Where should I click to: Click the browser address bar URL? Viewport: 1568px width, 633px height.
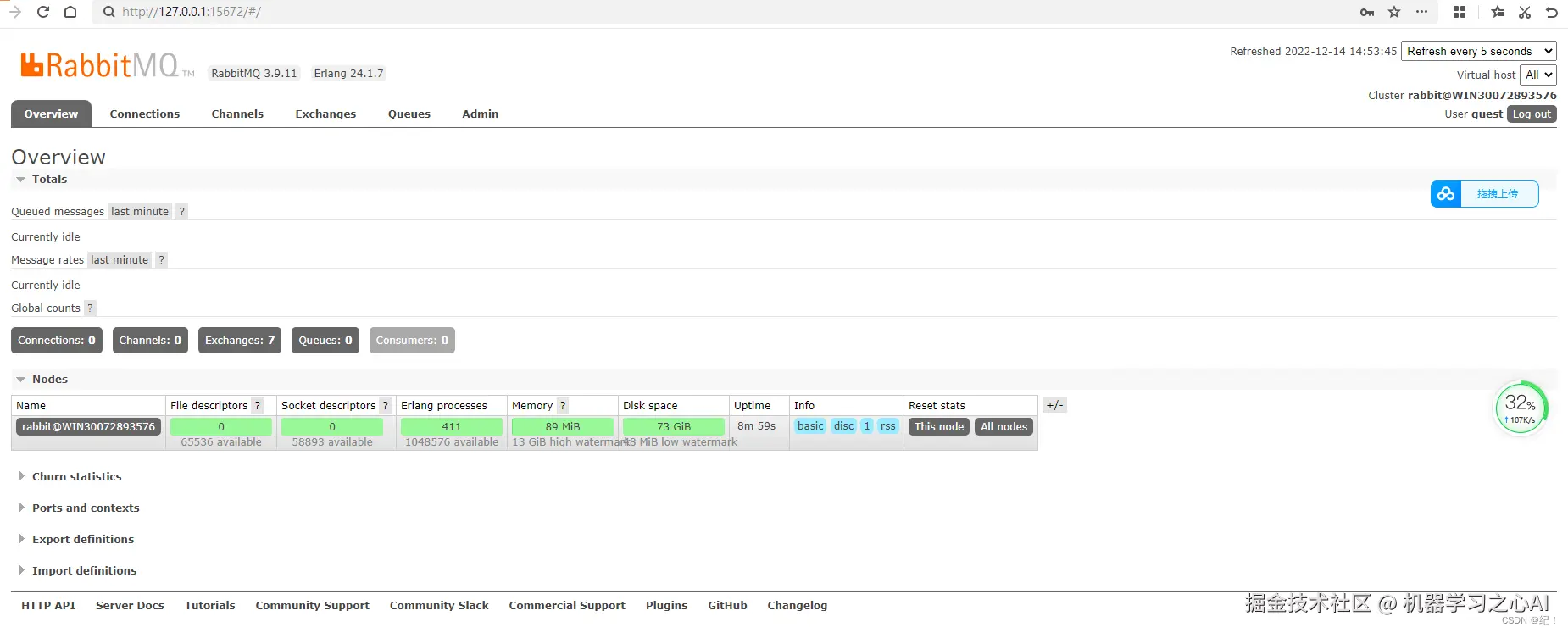192,12
